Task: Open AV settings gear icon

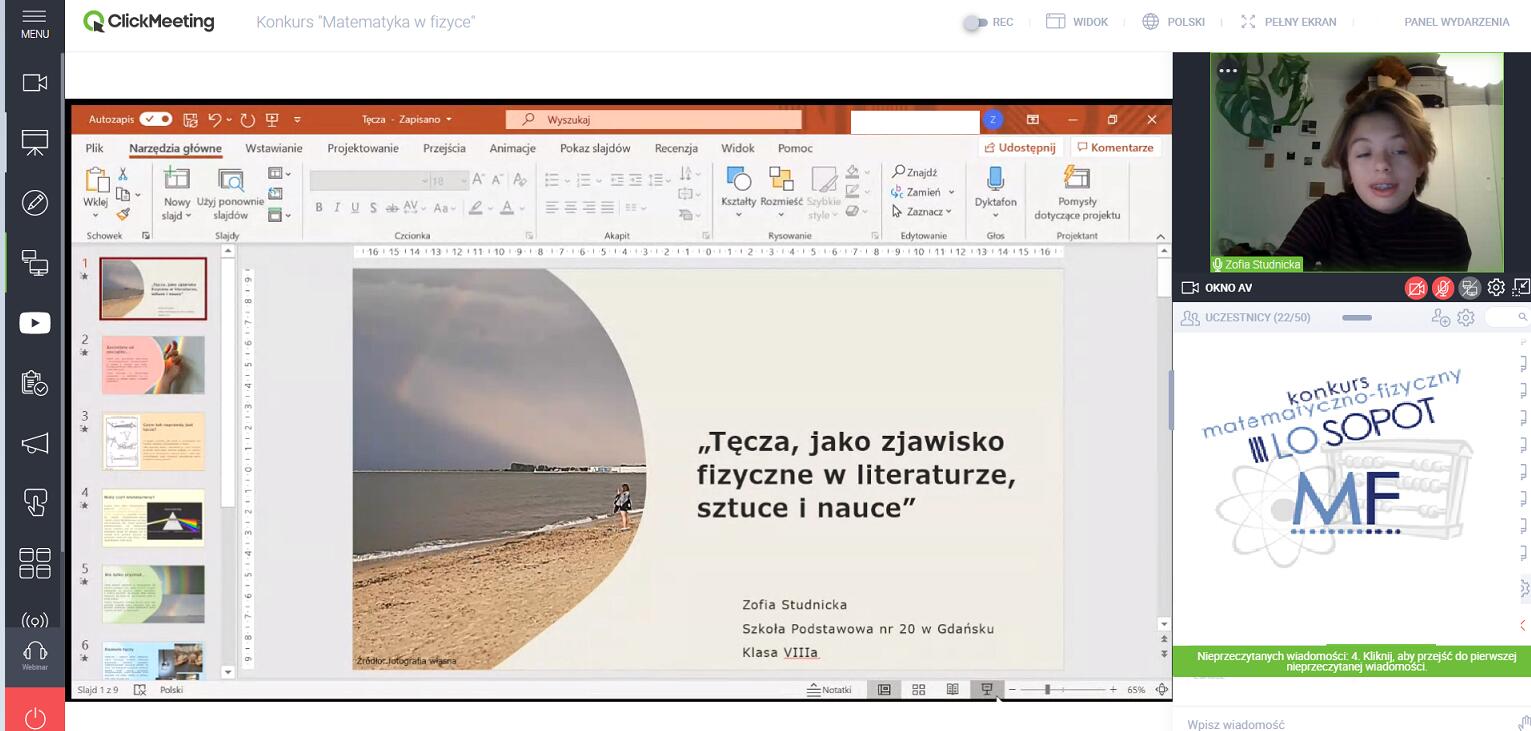Action: tap(1495, 288)
